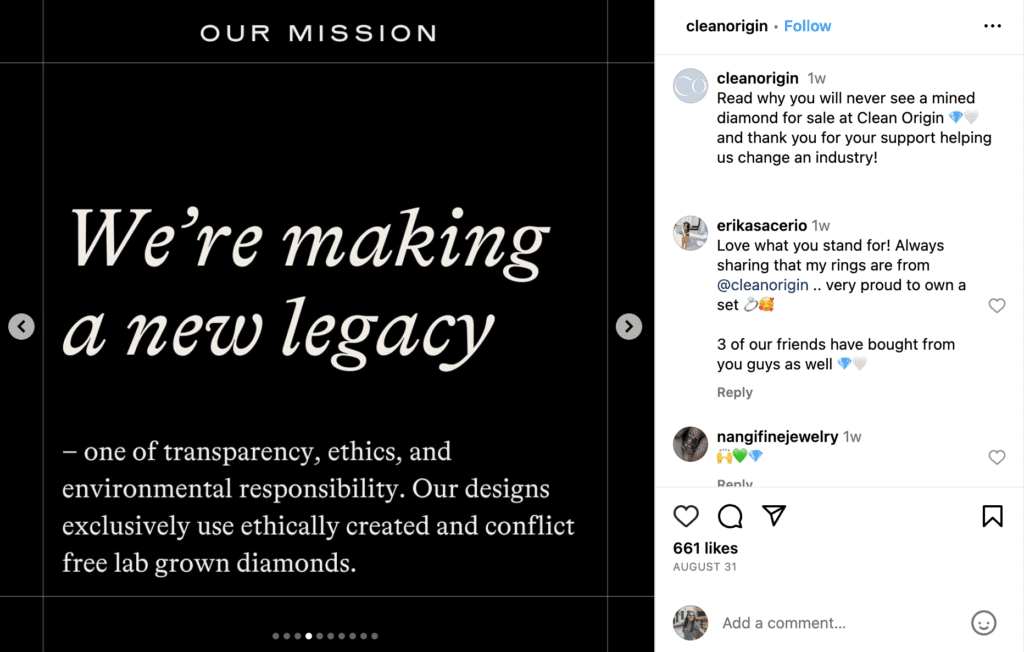Follow the cleanorigin account
Image resolution: width=1024 pixels, height=652 pixels.
pos(807,26)
